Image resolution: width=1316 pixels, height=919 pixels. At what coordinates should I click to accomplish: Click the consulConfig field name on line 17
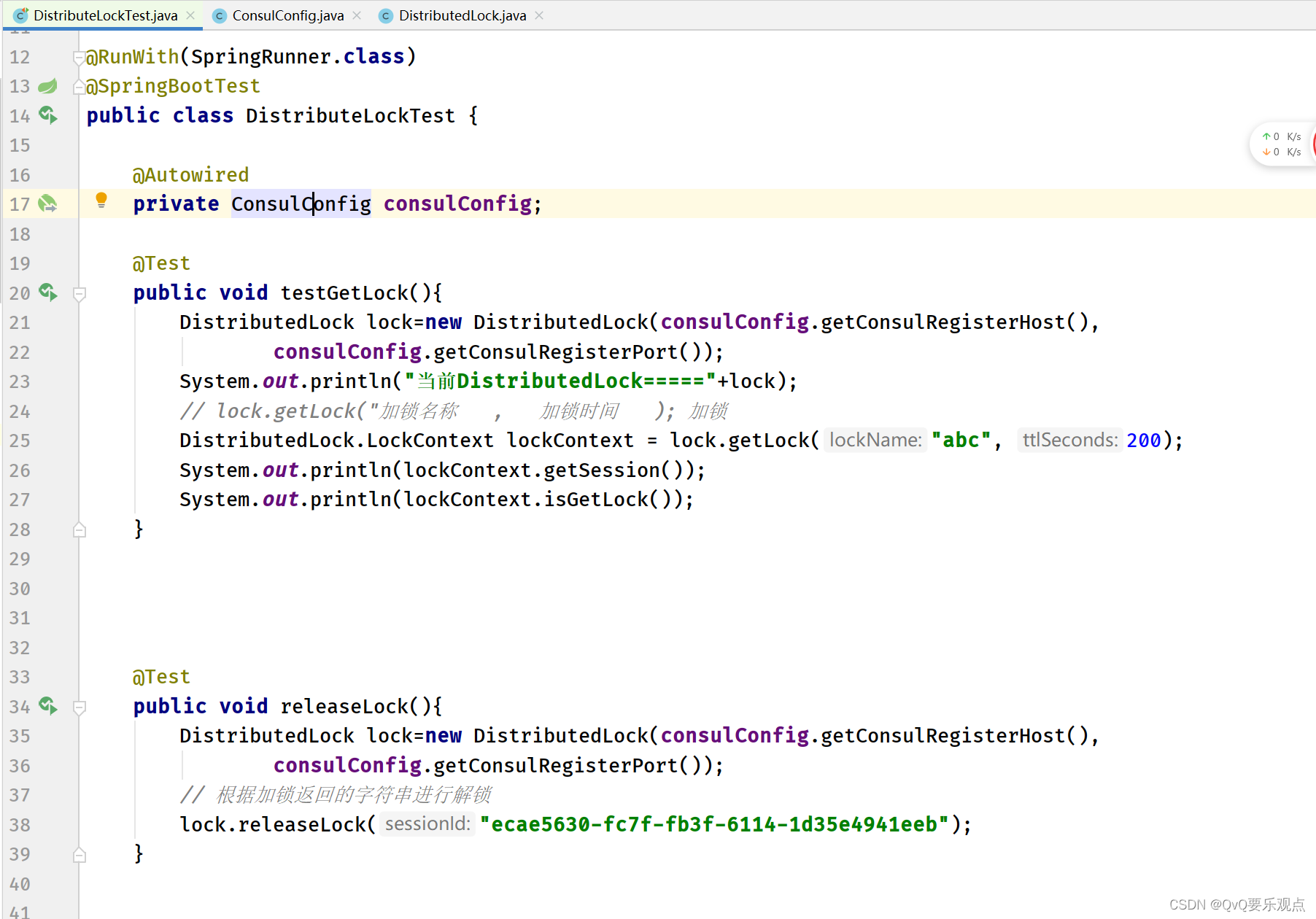coord(457,203)
